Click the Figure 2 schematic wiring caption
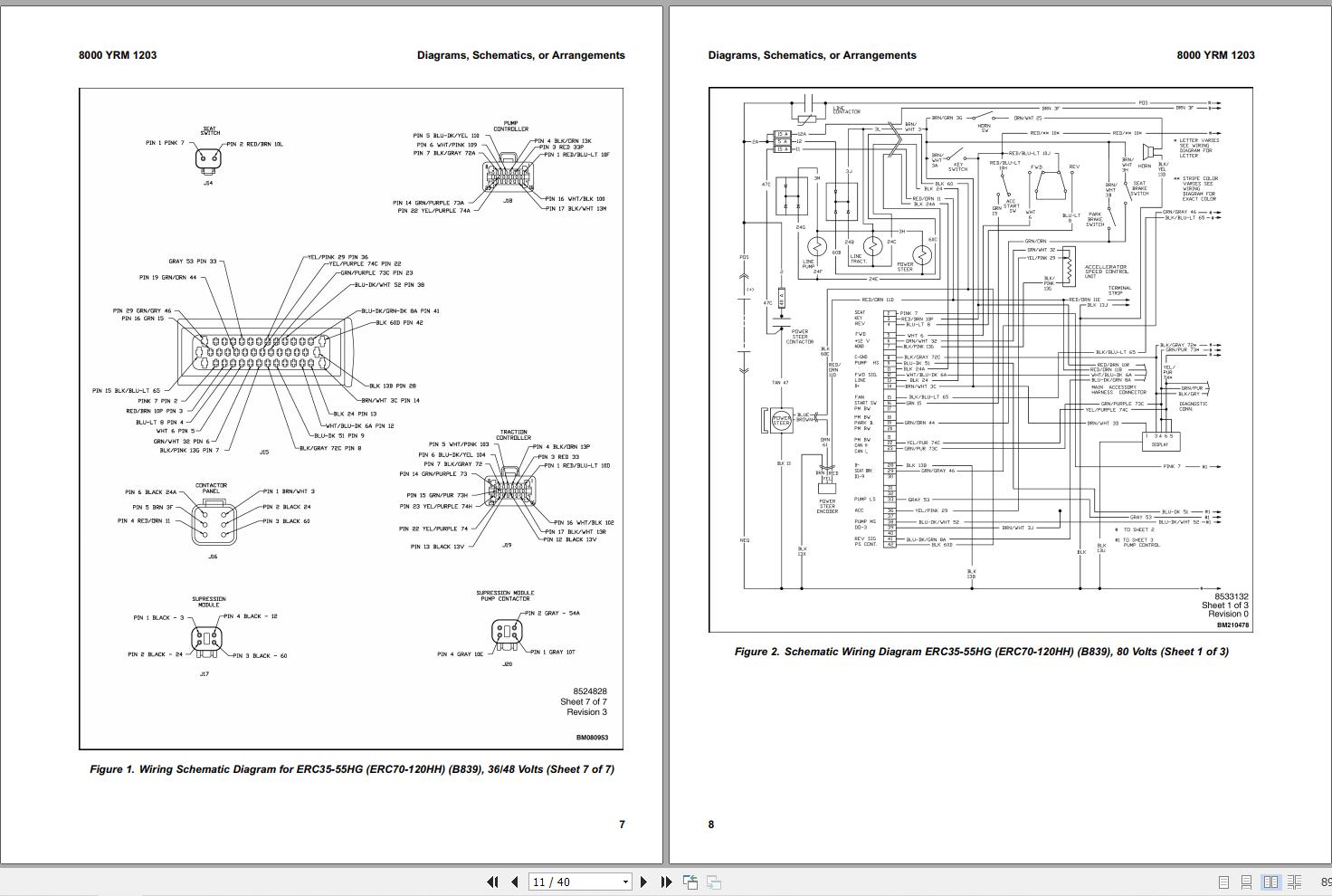The height and width of the screenshot is (896, 1332). click(981, 652)
